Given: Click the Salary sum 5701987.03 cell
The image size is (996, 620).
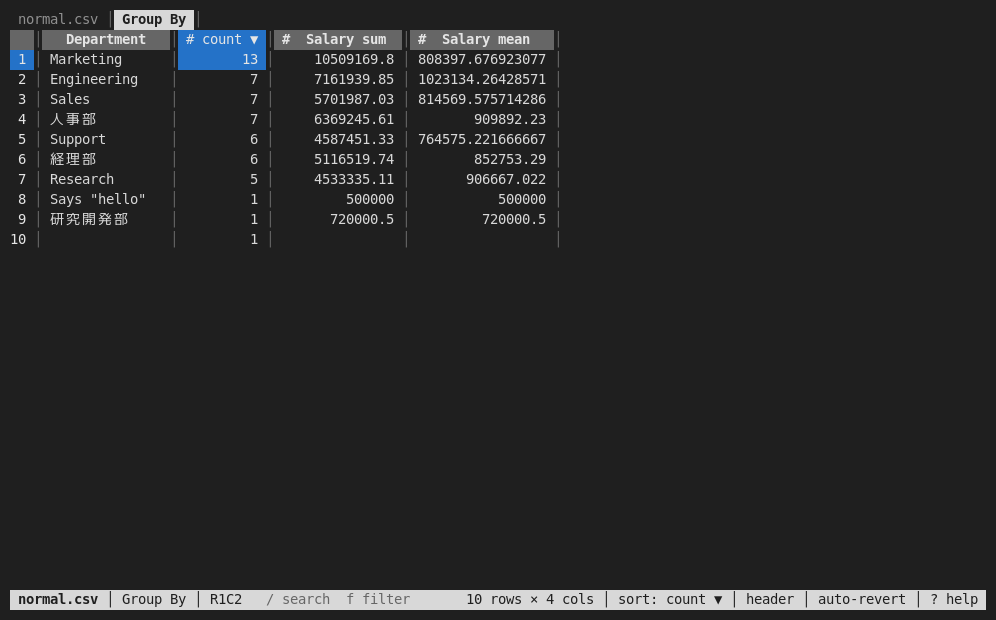Looking at the screenshot, I should click(x=338, y=100).
